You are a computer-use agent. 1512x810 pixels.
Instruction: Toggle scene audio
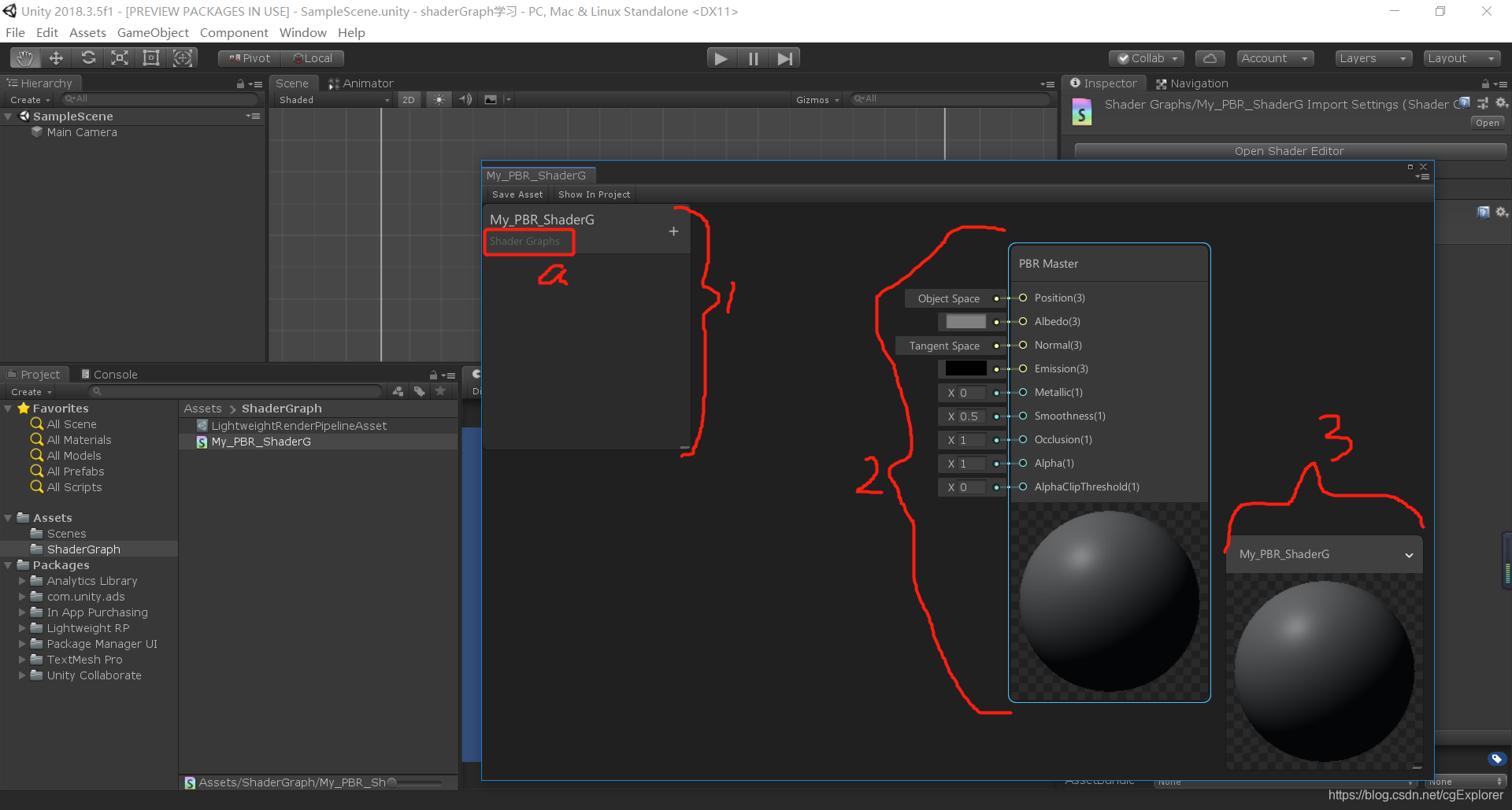pos(465,99)
